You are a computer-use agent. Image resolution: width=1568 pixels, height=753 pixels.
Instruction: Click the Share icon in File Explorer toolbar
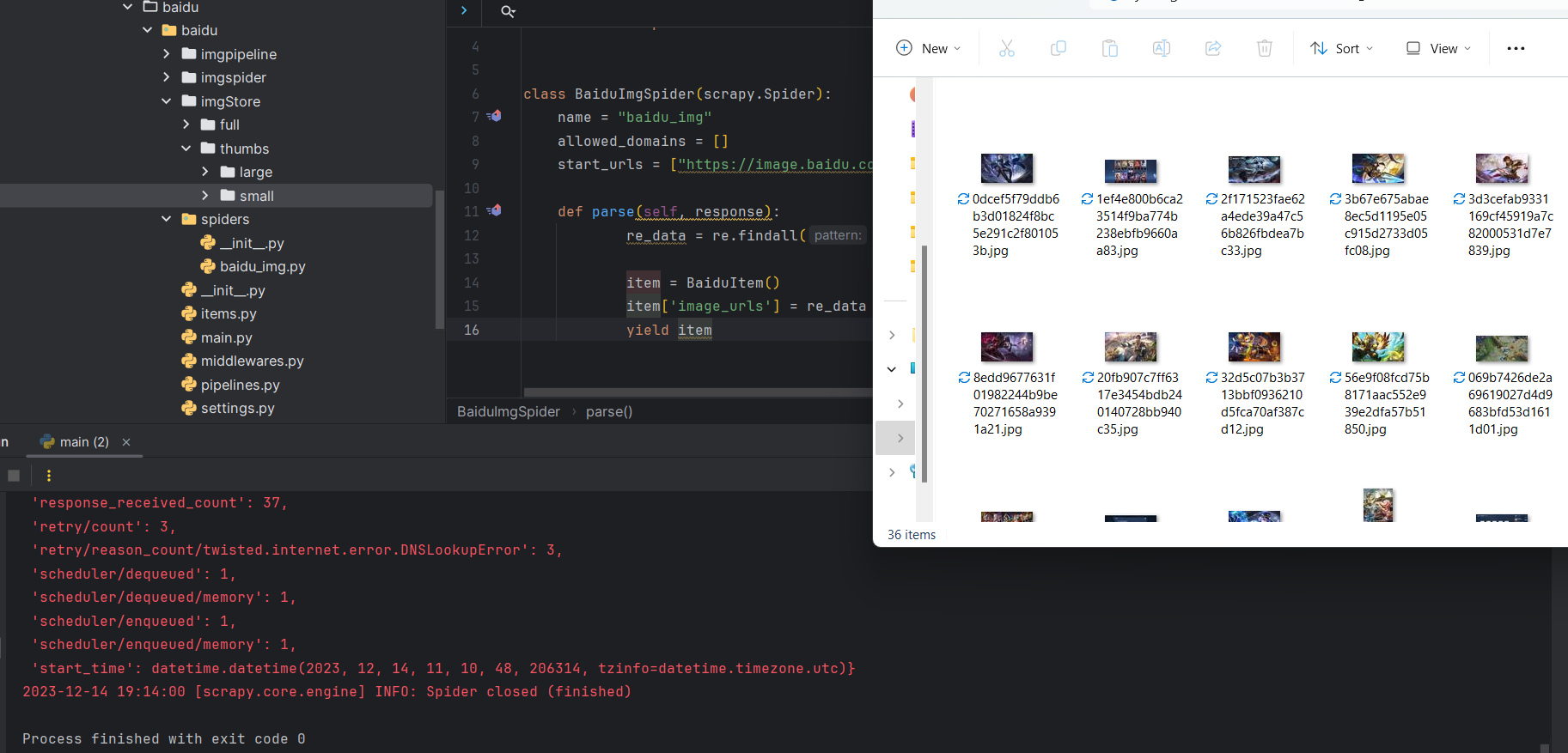pos(1213,48)
